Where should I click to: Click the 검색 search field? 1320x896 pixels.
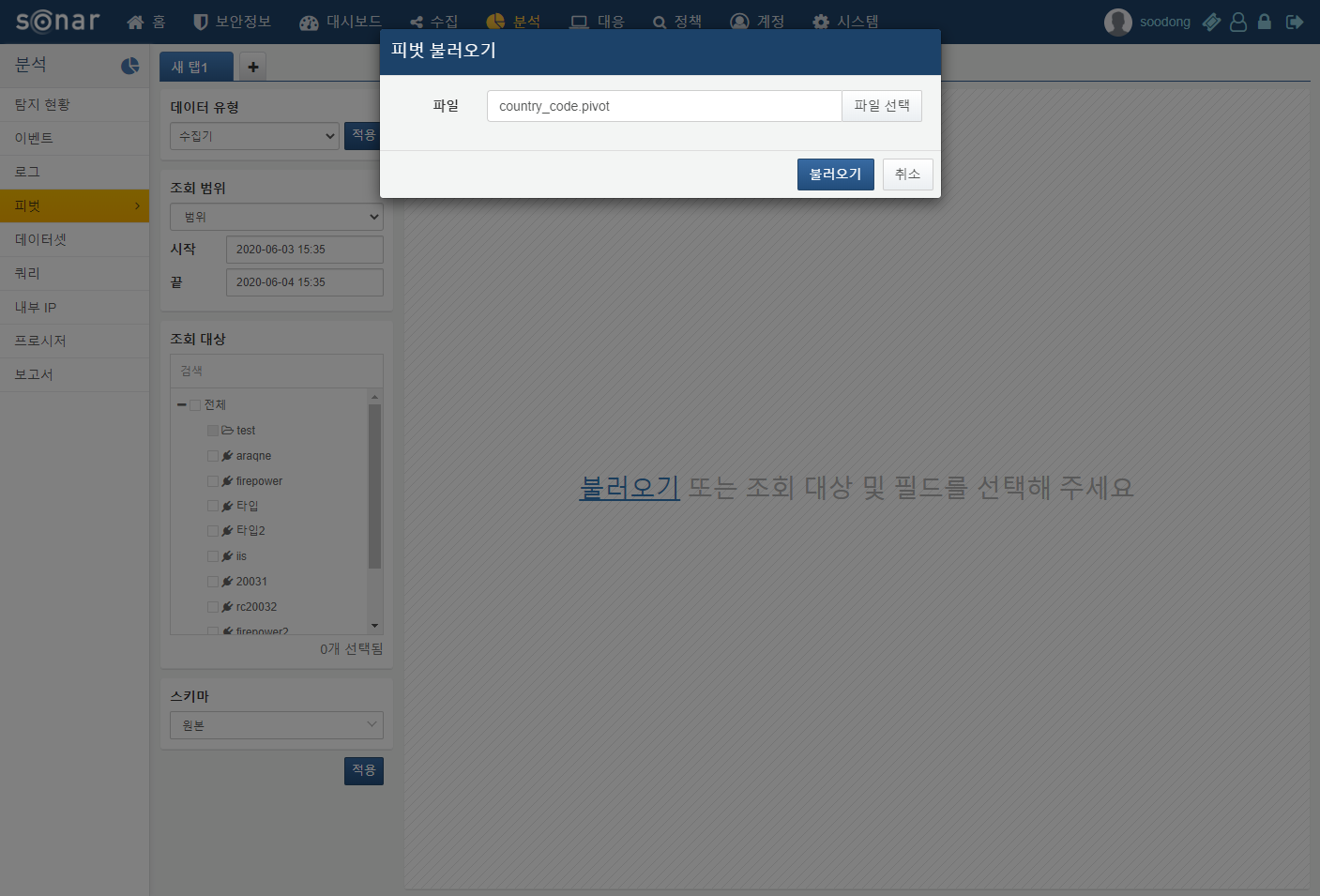click(x=277, y=372)
